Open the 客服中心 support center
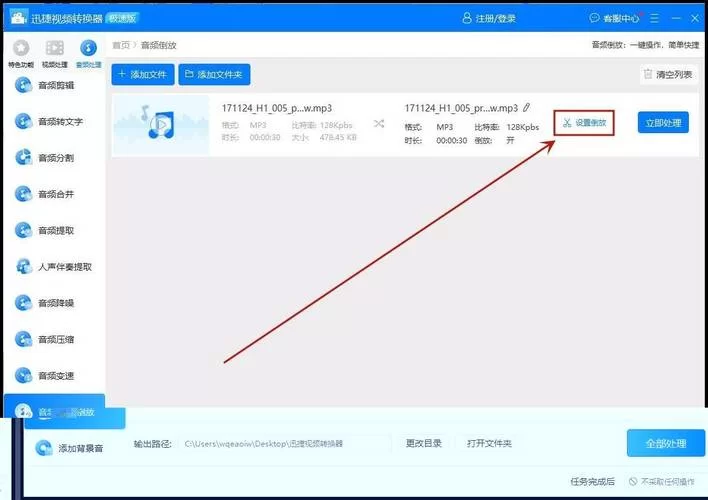The image size is (708, 500). point(615,18)
